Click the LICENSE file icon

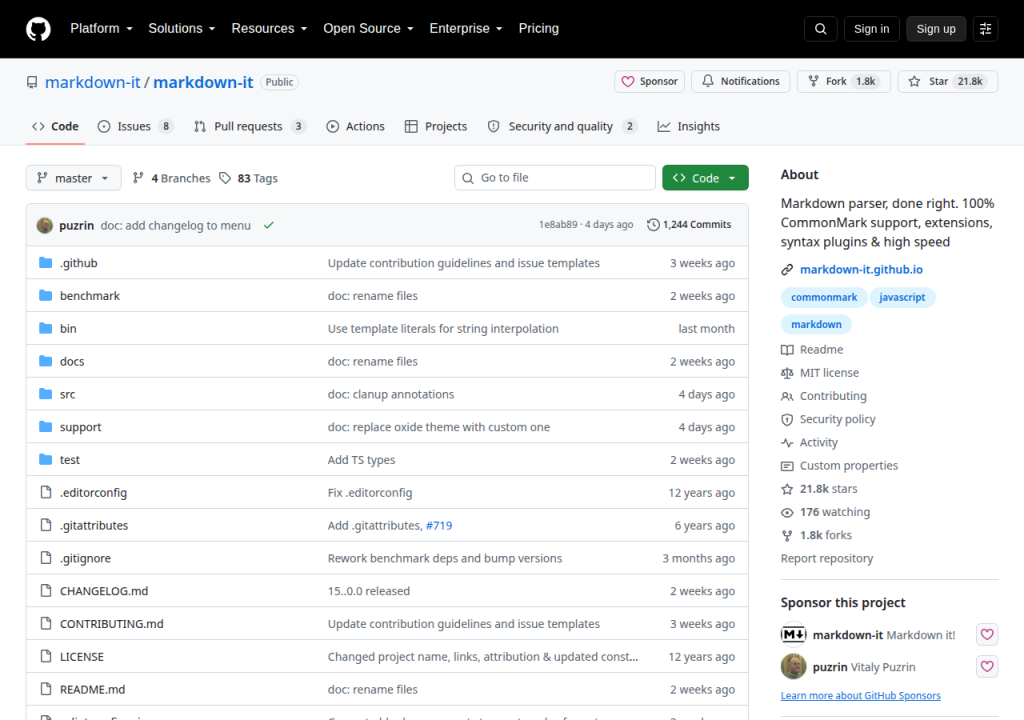[x=46, y=656]
